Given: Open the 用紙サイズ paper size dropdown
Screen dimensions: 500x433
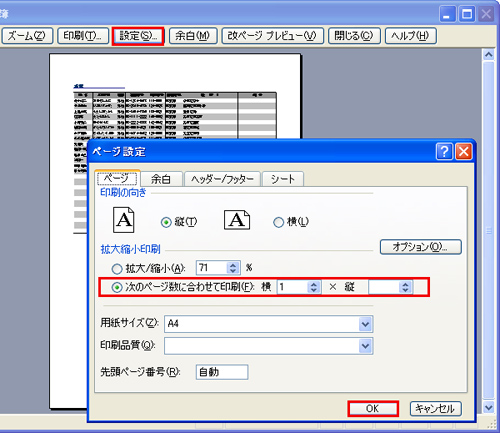Looking at the screenshot, I should tap(365, 324).
